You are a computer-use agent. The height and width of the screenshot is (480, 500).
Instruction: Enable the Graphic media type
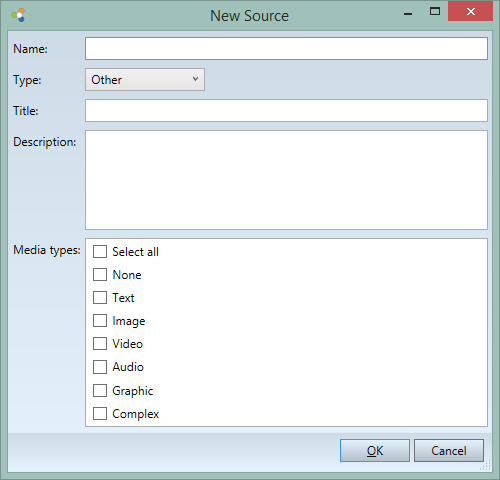click(x=100, y=390)
